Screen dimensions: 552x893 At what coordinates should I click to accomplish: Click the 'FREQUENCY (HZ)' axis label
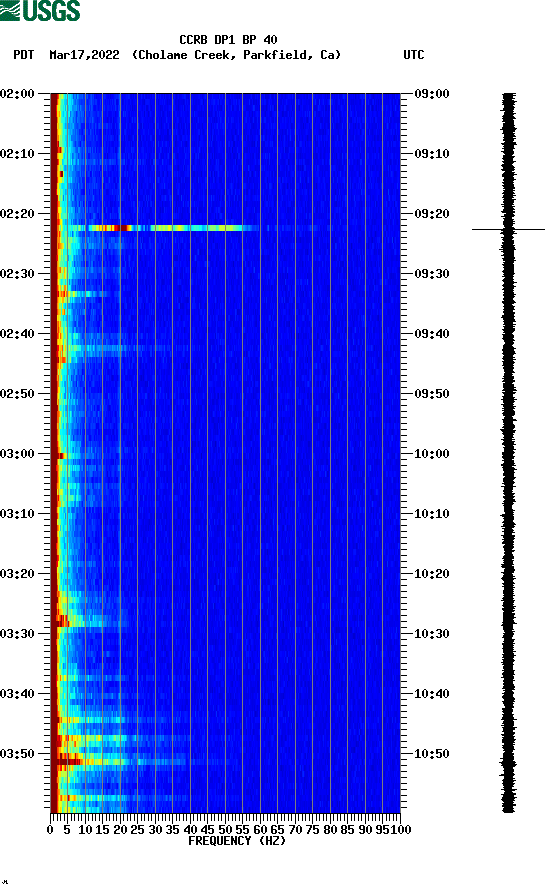237,841
